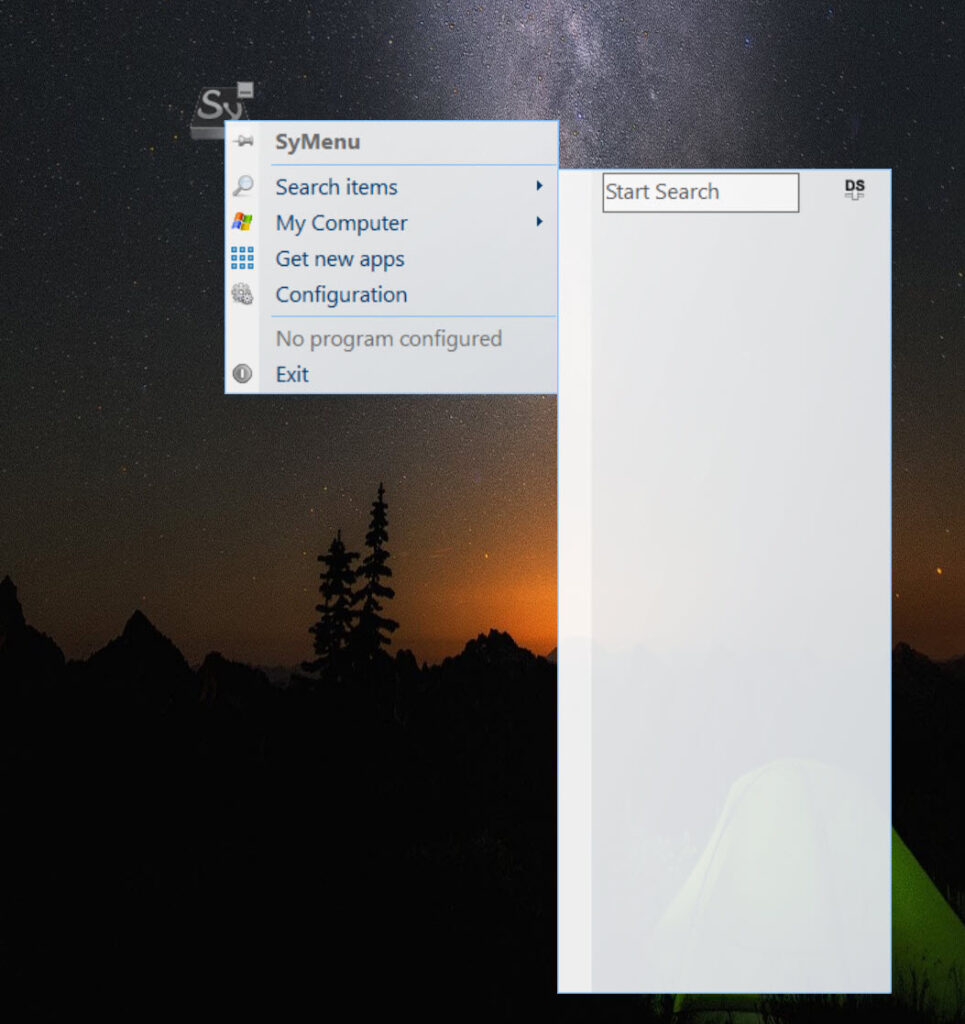965x1024 pixels.
Task: Open the My Computer menu entry
Action: [x=391, y=223]
